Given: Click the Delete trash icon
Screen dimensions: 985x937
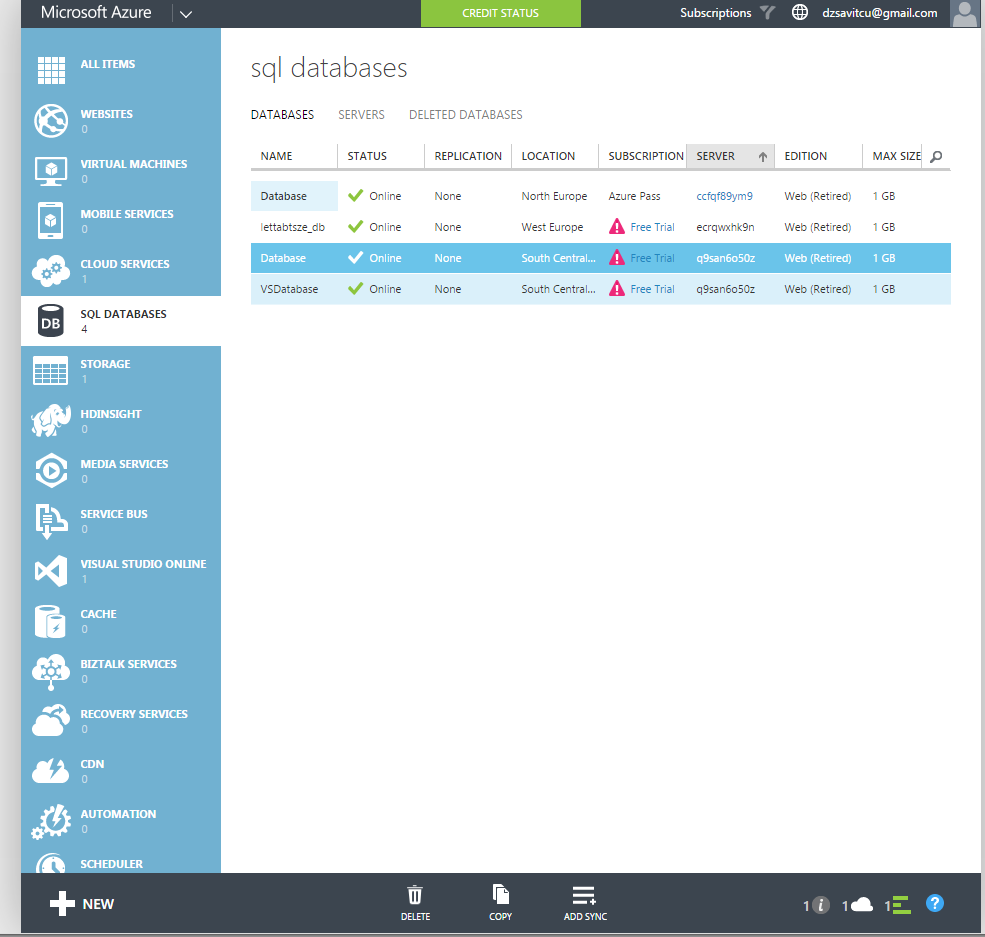Looking at the screenshot, I should tap(415, 895).
